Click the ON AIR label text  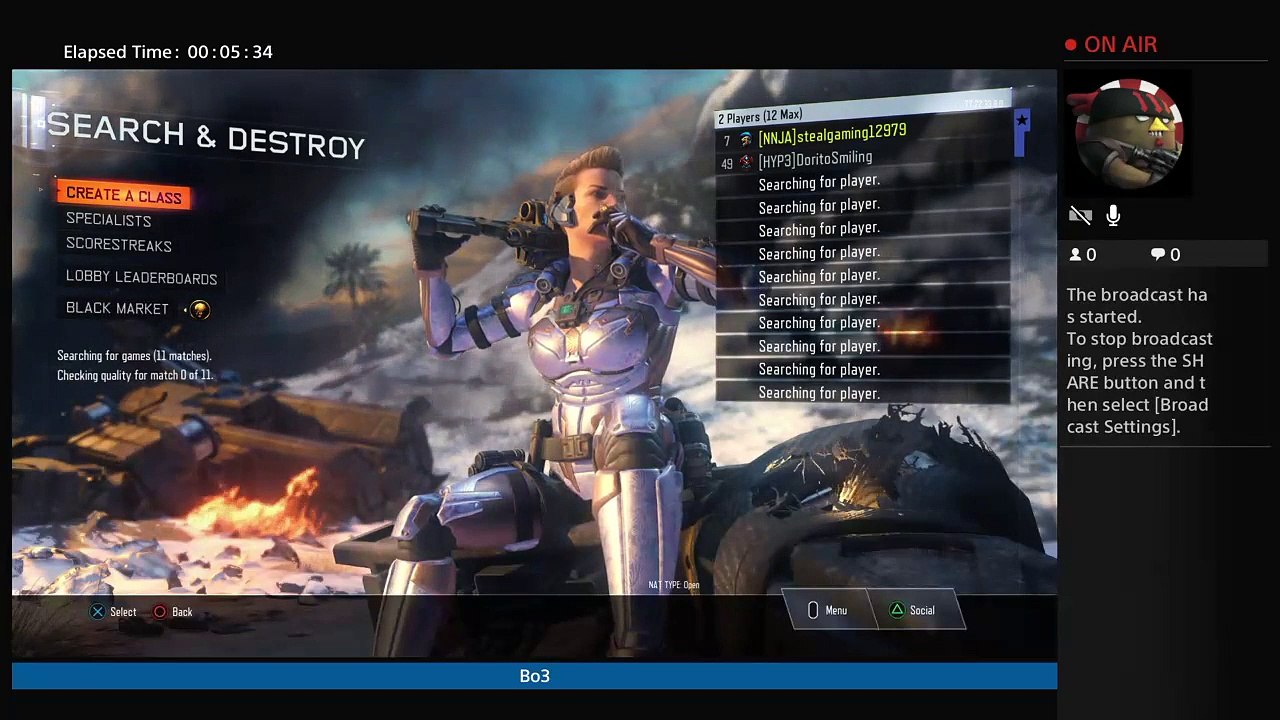pyautogui.click(x=1120, y=45)
